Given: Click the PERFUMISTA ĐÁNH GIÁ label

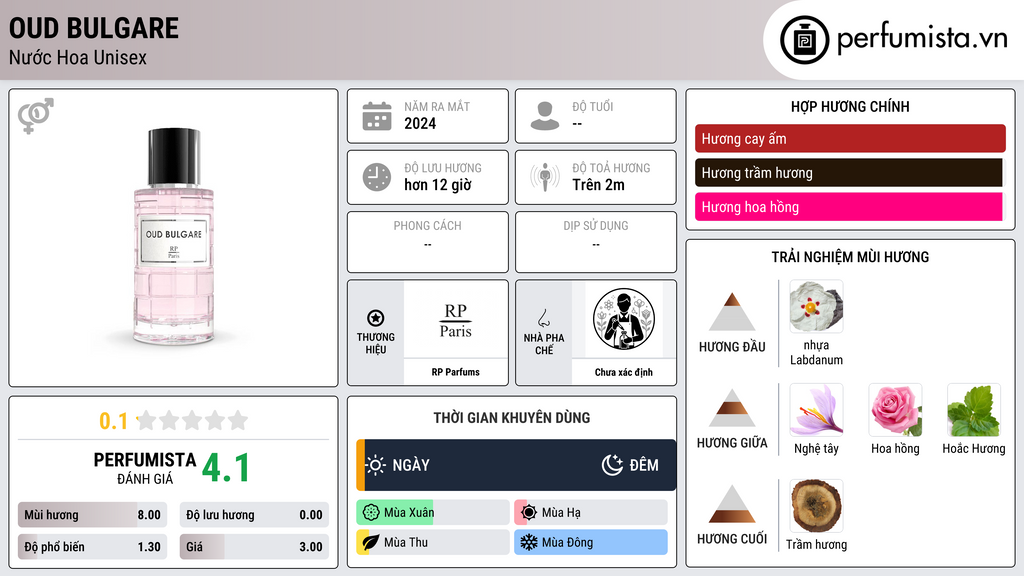Looking at the screenshot, I should [x=145, y=468].
